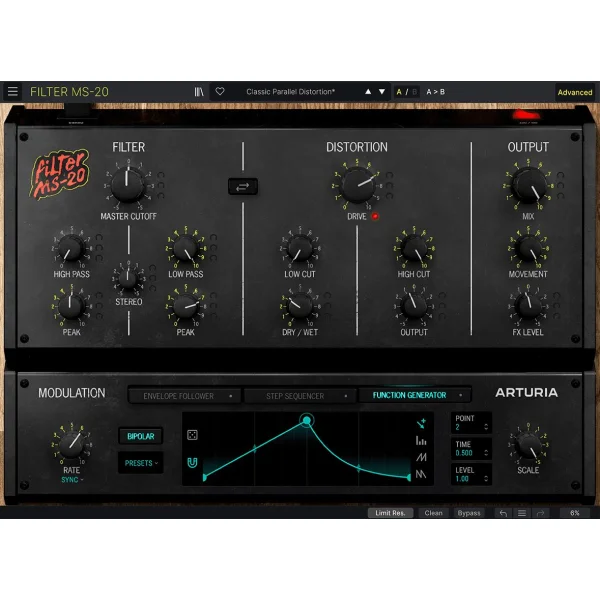Click the High Pass knob
Viewport: 600px width, 600px height.
(x=71, y=248)
